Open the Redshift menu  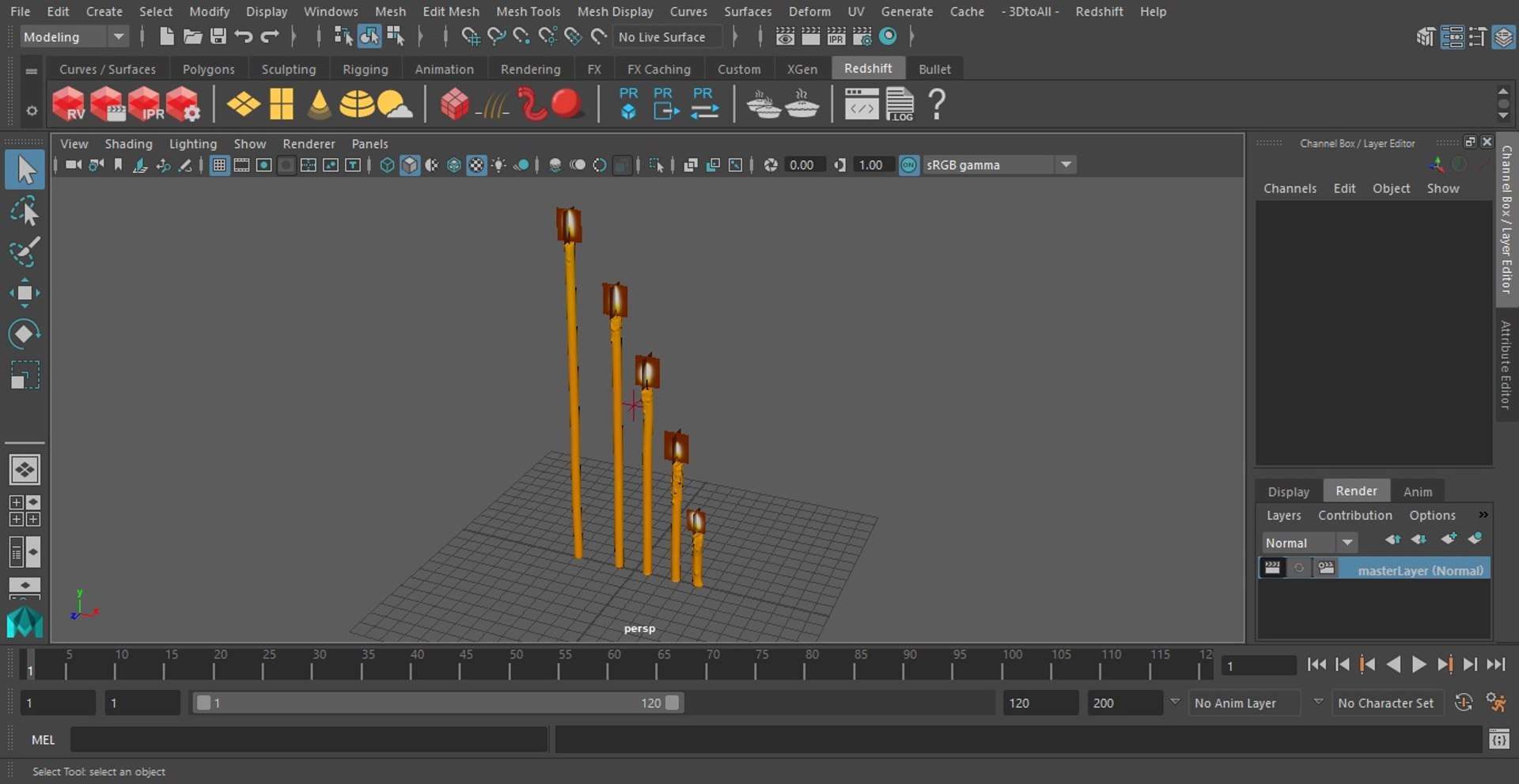1099,12
